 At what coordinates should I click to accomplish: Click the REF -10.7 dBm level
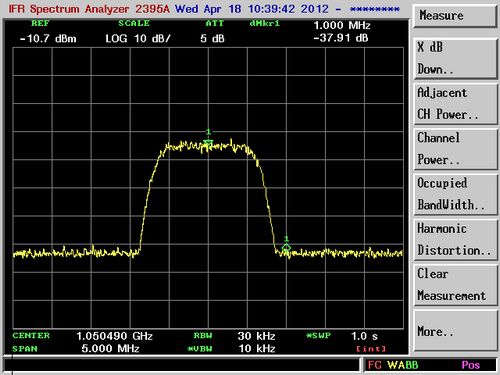(x=48, y=39)
